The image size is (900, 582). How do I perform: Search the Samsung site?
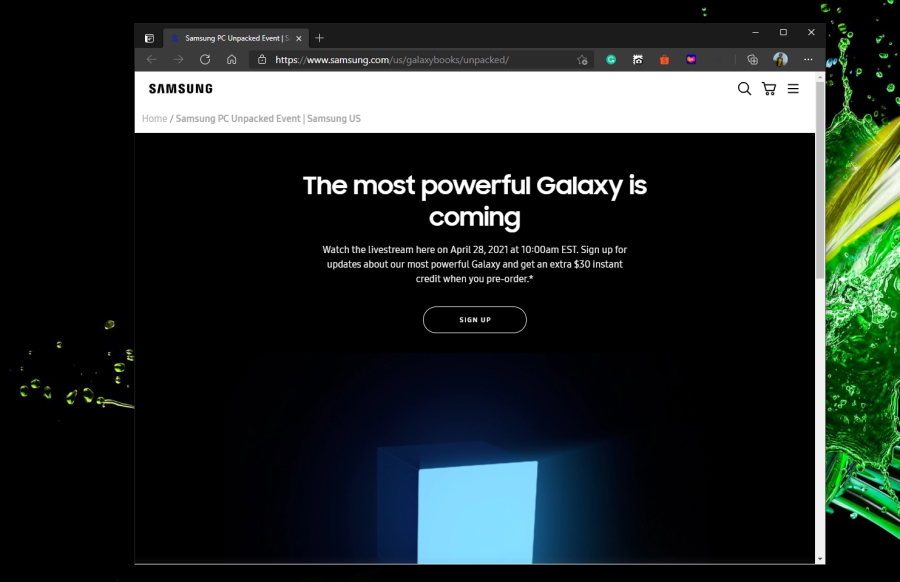click(x=744, y=88)
